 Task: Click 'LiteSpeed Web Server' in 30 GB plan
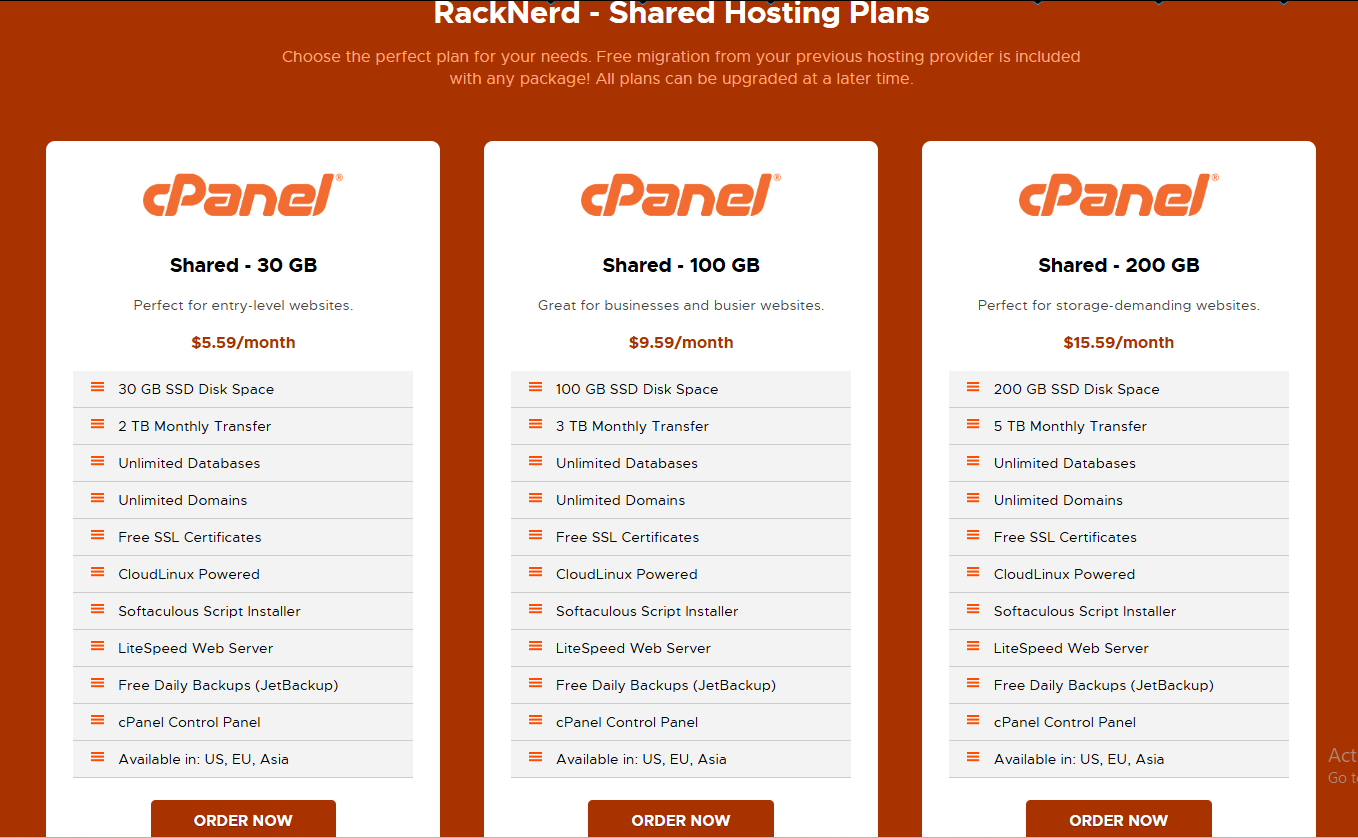click(196, 648)
